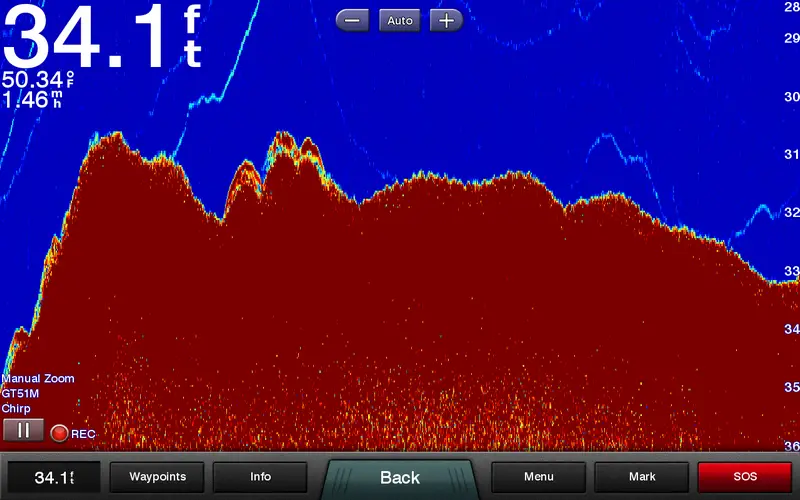Tap the Manual Zoom label
The image size is (800, 500).
click(37, 379)
